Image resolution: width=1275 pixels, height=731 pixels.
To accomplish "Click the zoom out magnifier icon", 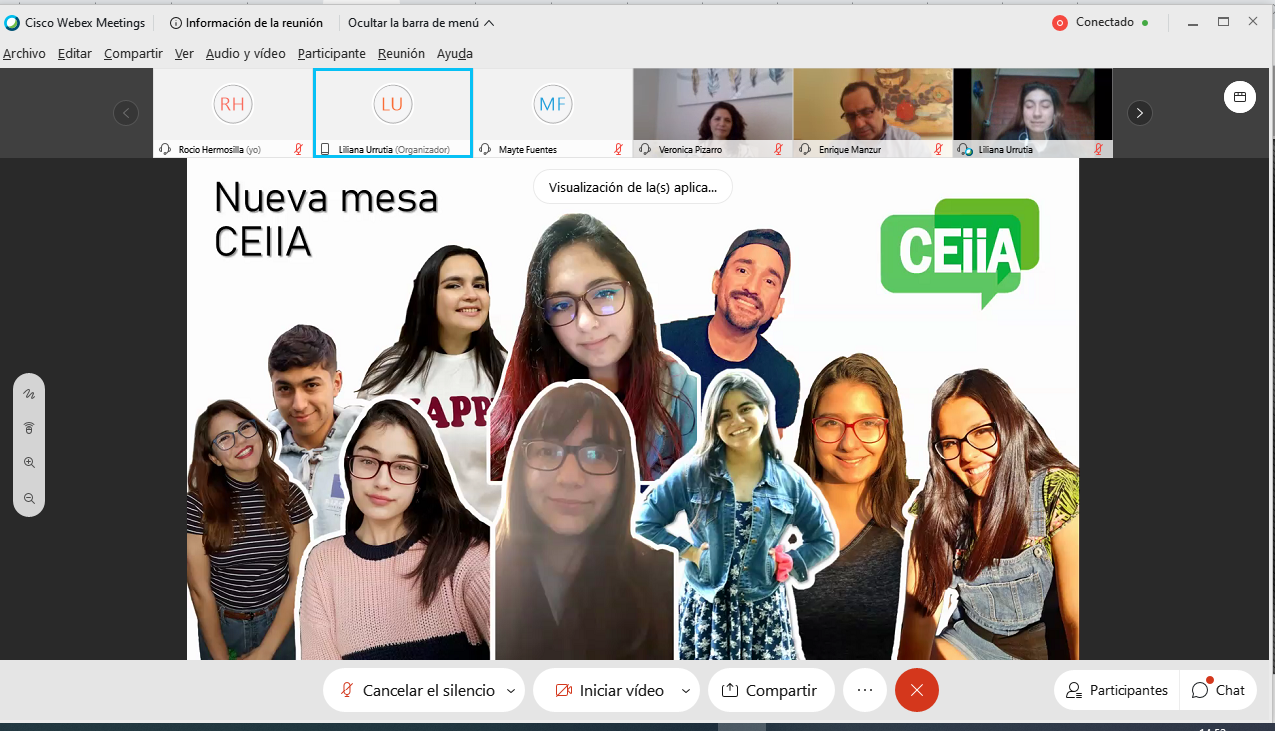I will pos(29,498).
